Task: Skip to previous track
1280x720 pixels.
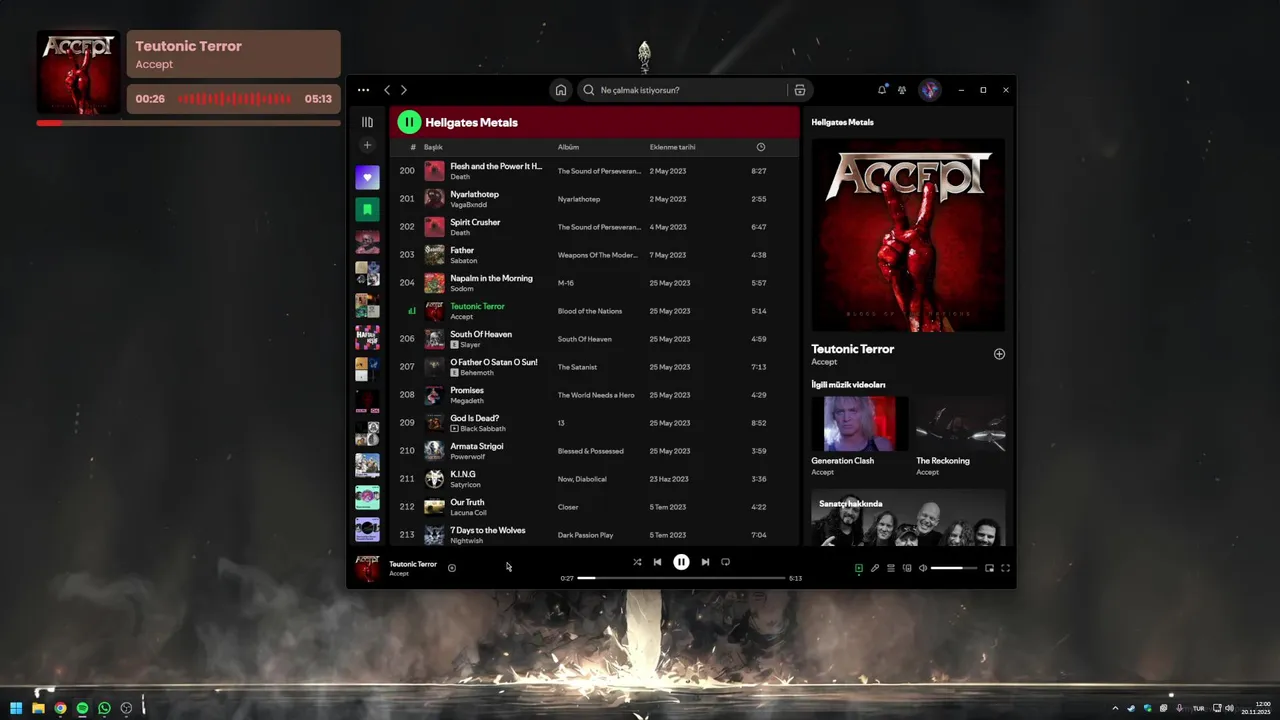Action: coord(657,562)
